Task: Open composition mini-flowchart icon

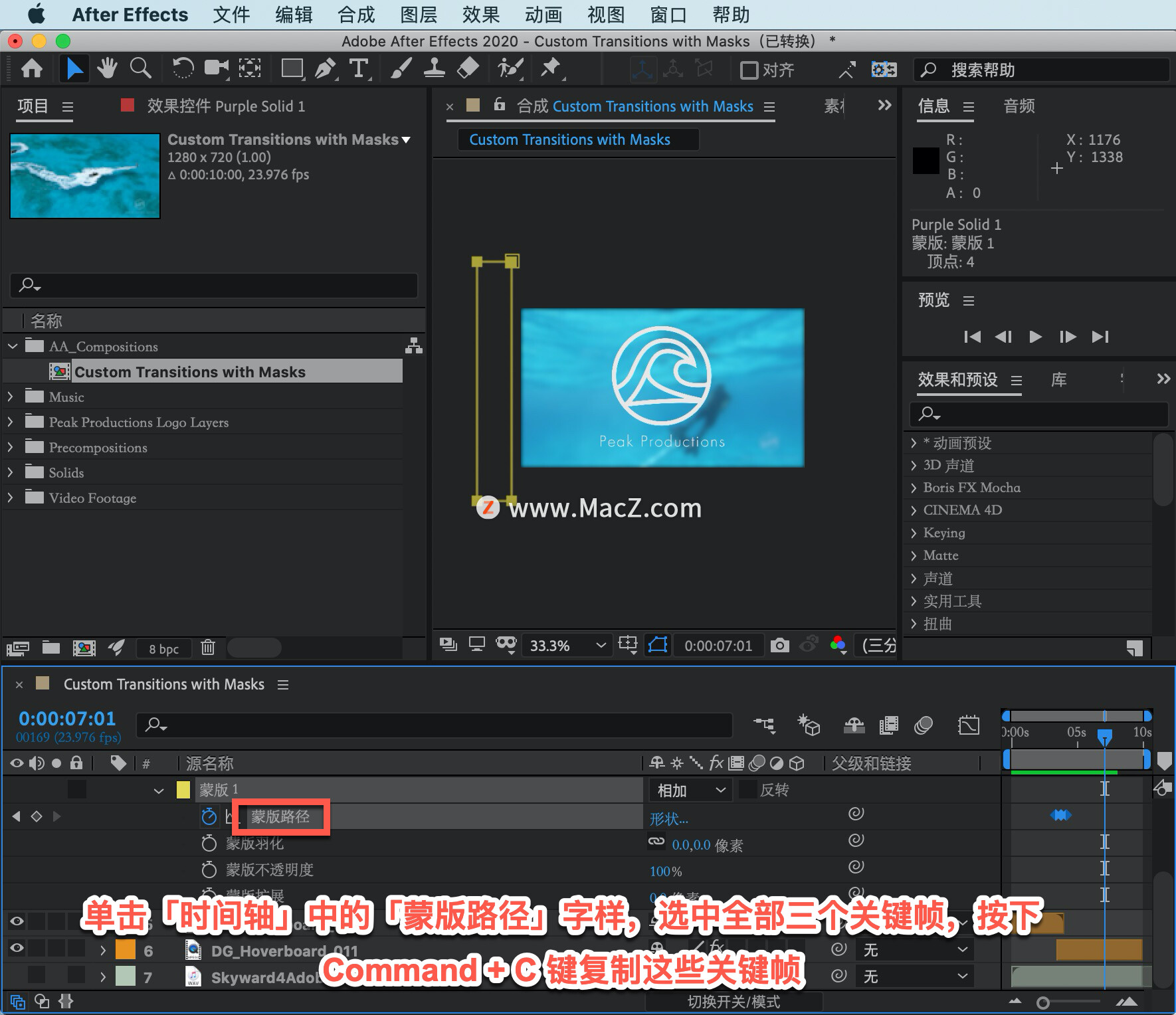Action: pyautogui.click(x=765, y=725)
